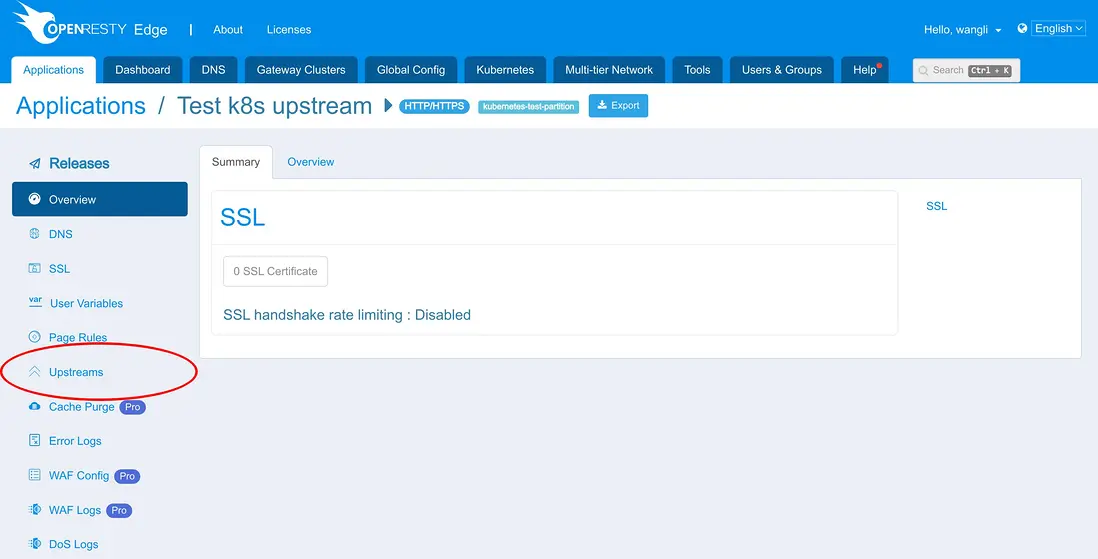Click the About link in header
Screen dimensions: 1098x559
(228, 29)
